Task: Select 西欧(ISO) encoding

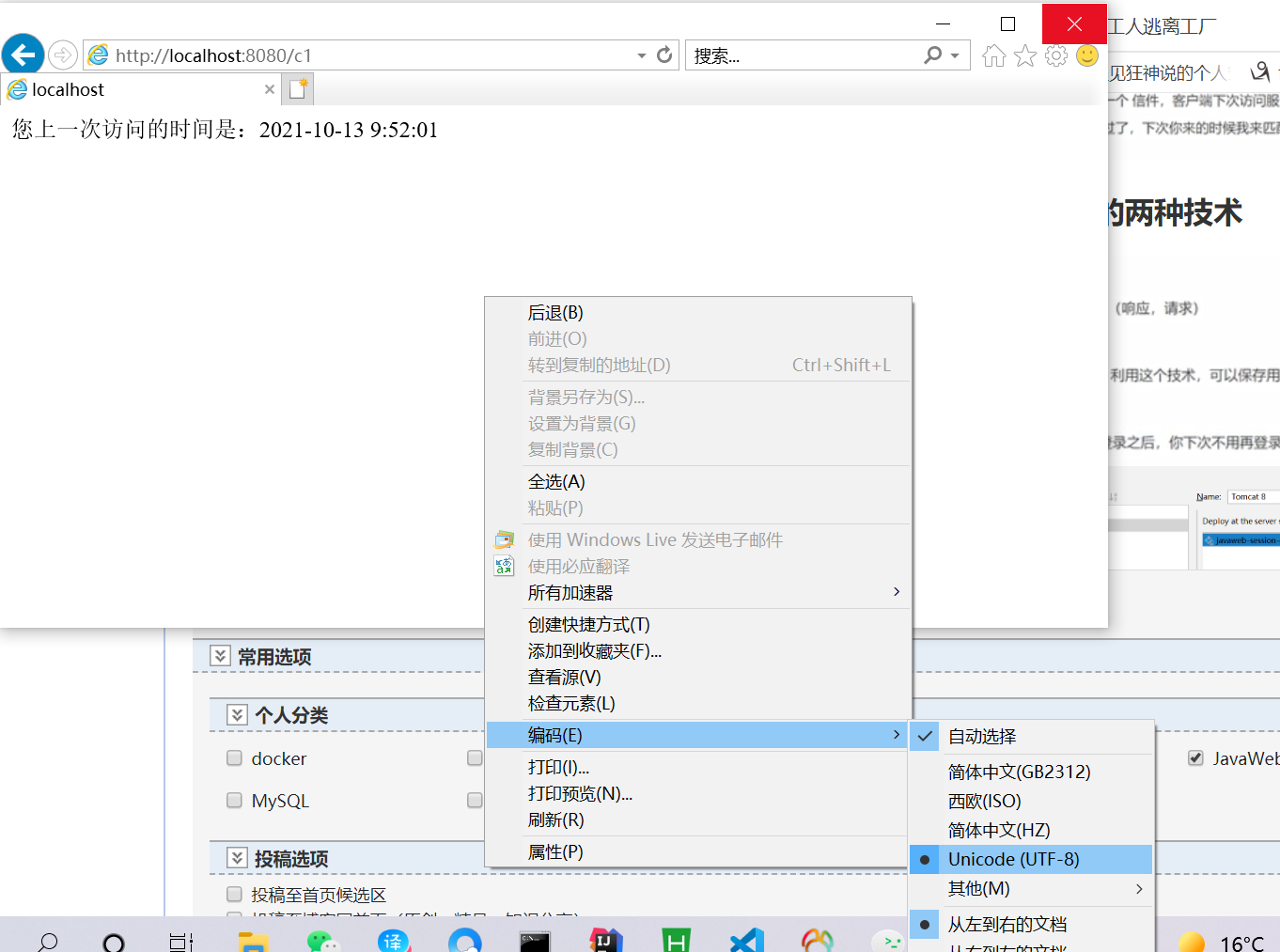Action: (1031, 801)
